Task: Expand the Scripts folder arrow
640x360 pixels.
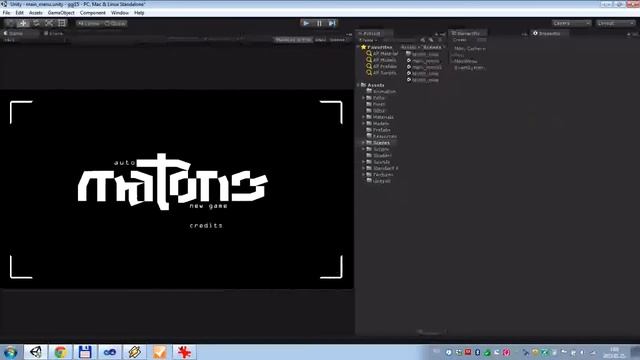Action: 364,149
